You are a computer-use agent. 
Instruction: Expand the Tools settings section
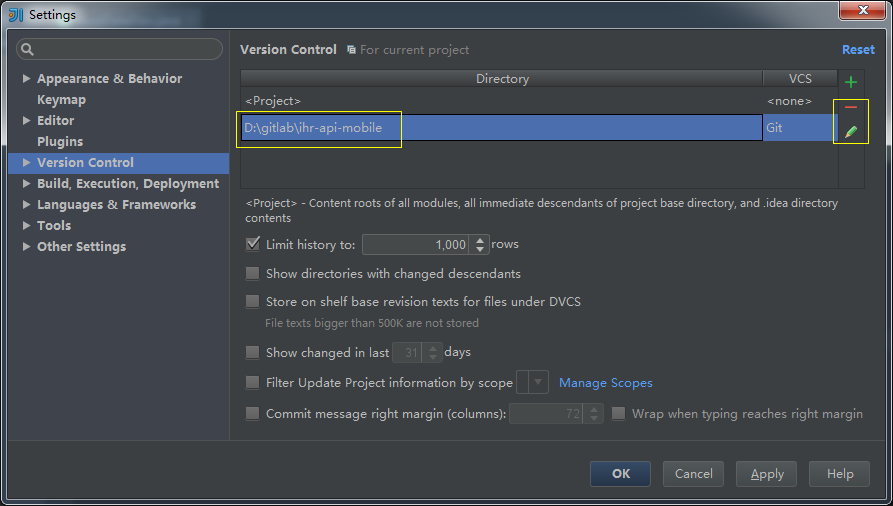pos(26,226)
